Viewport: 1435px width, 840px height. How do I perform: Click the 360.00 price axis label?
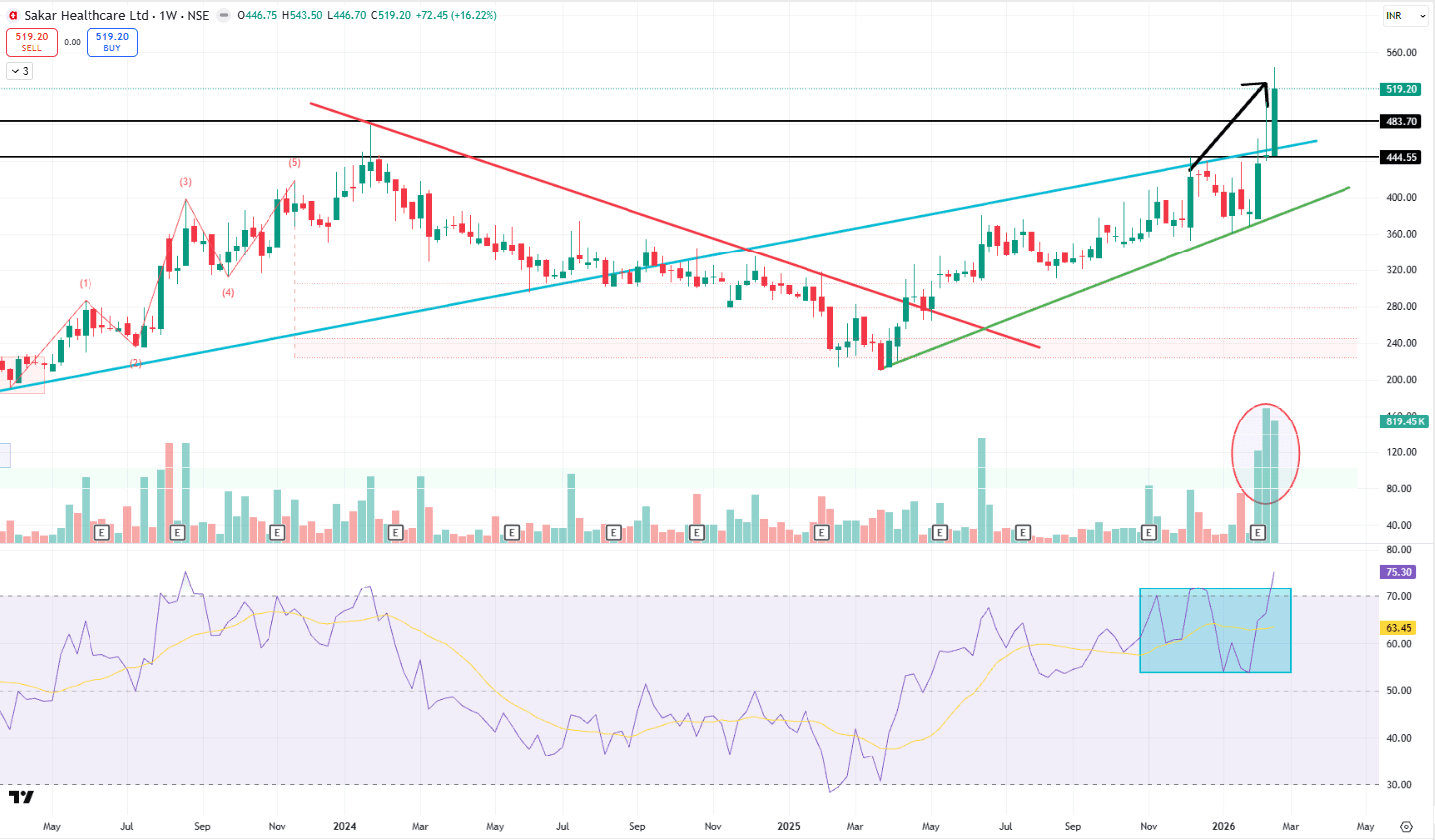1401,235
